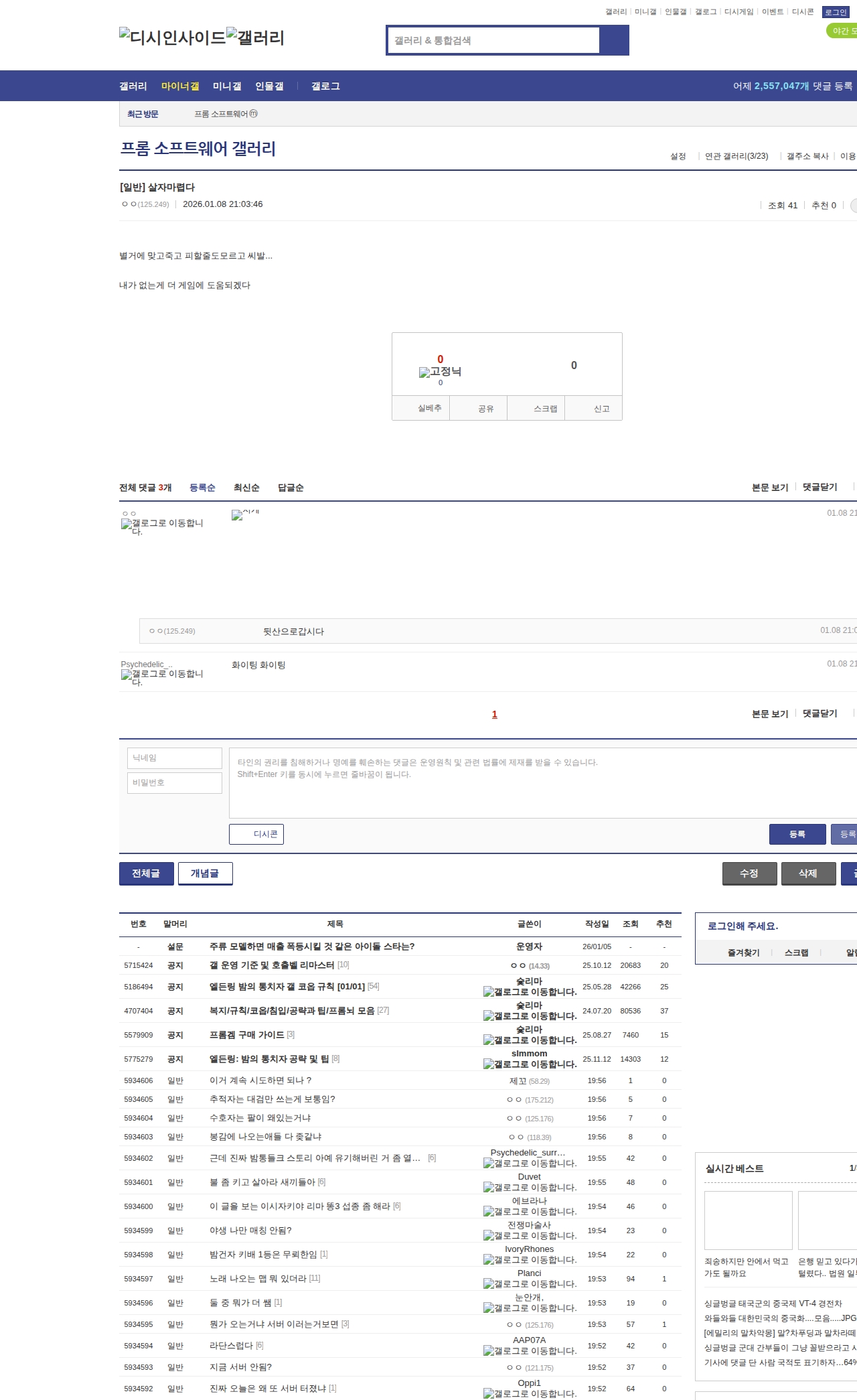This screenshot has width=857, height=1400.
Task: Click the 갤러리 logo image in header
Action: [x=255, y=38]
